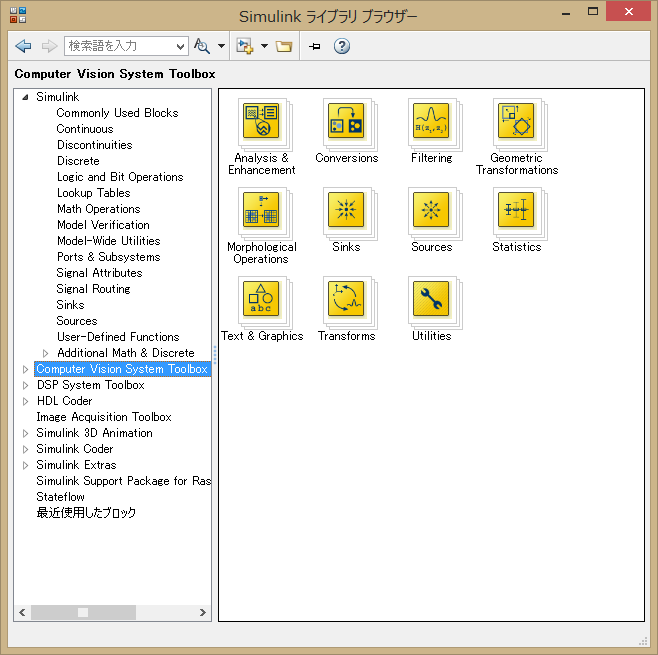Open the Morphological Operations library

tap(261, 211)
